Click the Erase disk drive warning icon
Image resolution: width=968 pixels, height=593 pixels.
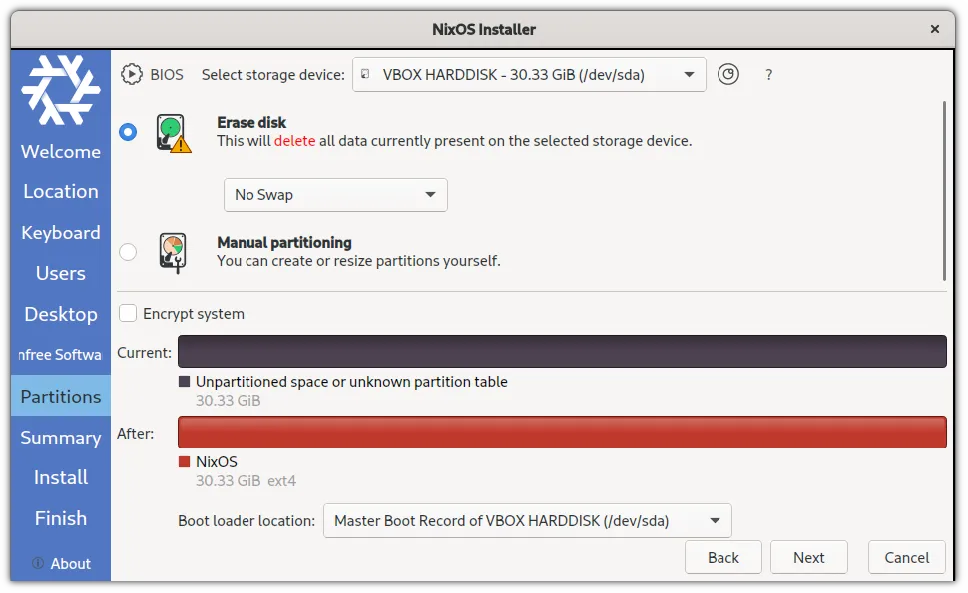[173, 132]
